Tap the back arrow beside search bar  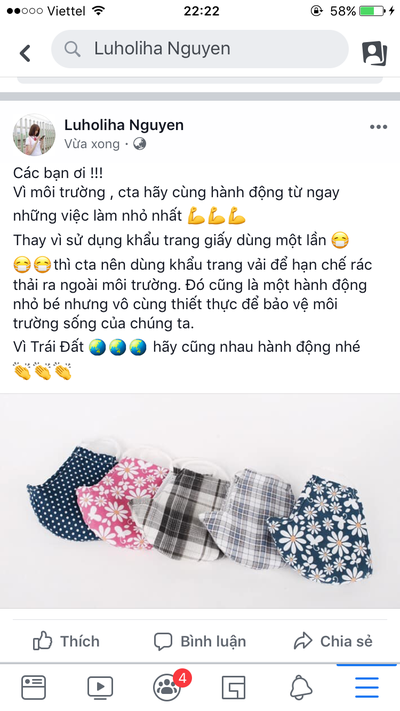tap(25, 53)
